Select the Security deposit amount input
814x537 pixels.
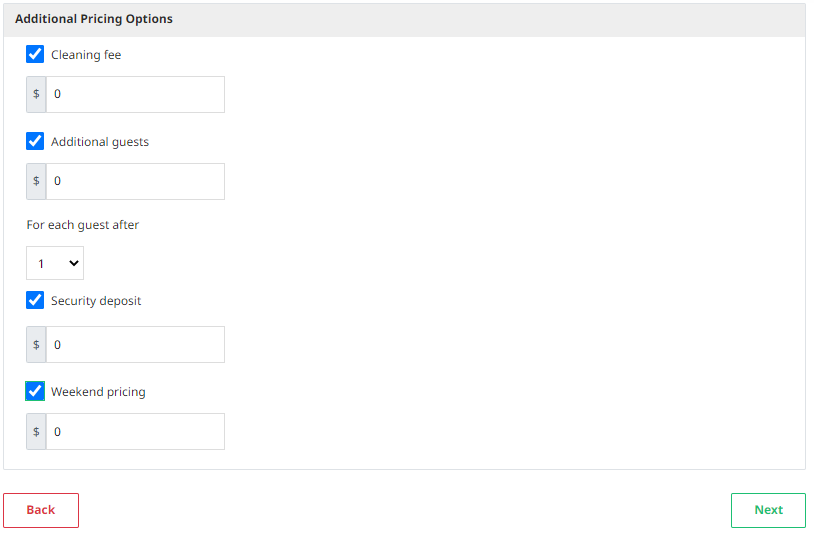click(135, 345)
